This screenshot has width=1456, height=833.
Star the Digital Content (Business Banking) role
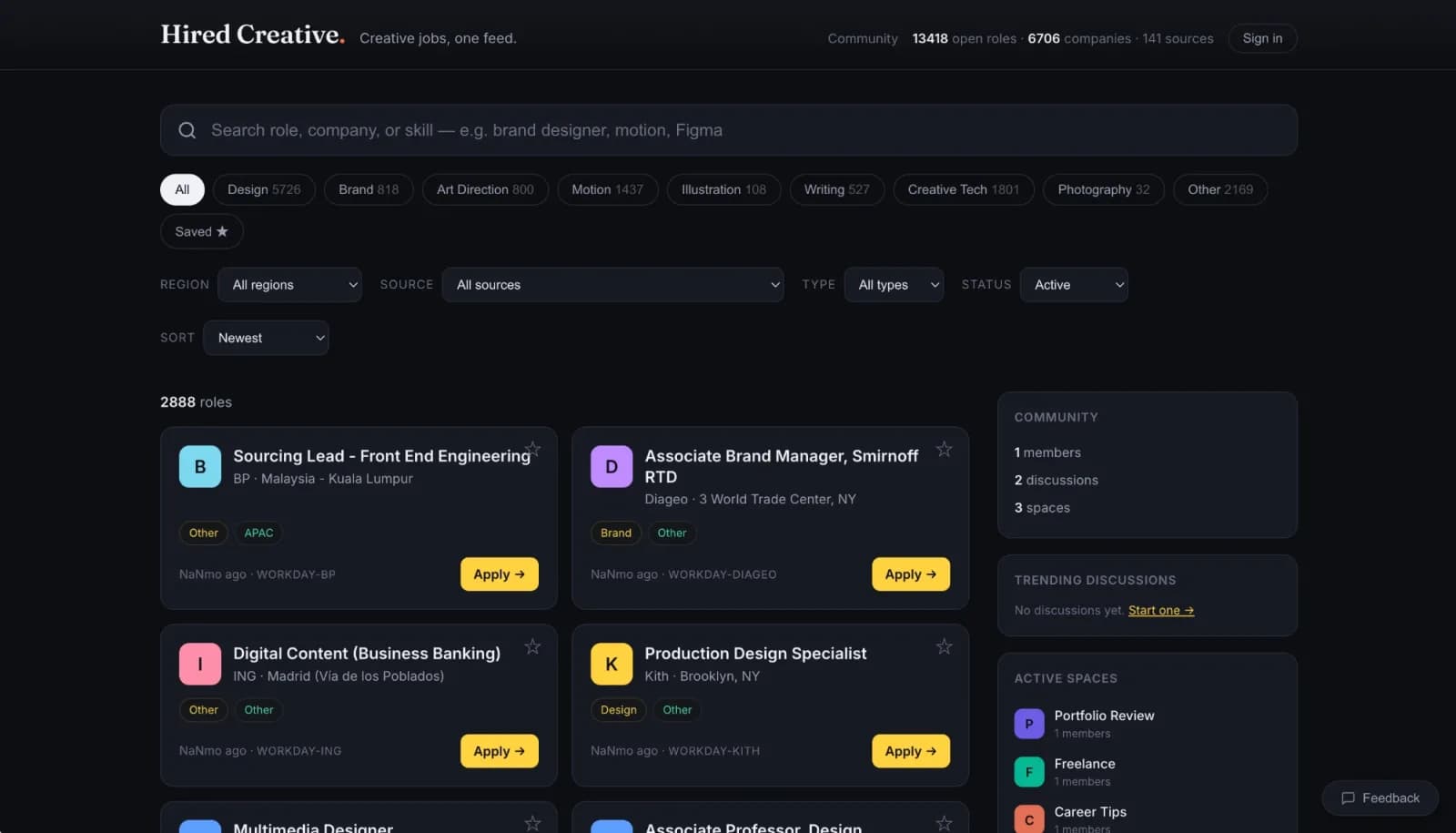[x=533, y=646]
